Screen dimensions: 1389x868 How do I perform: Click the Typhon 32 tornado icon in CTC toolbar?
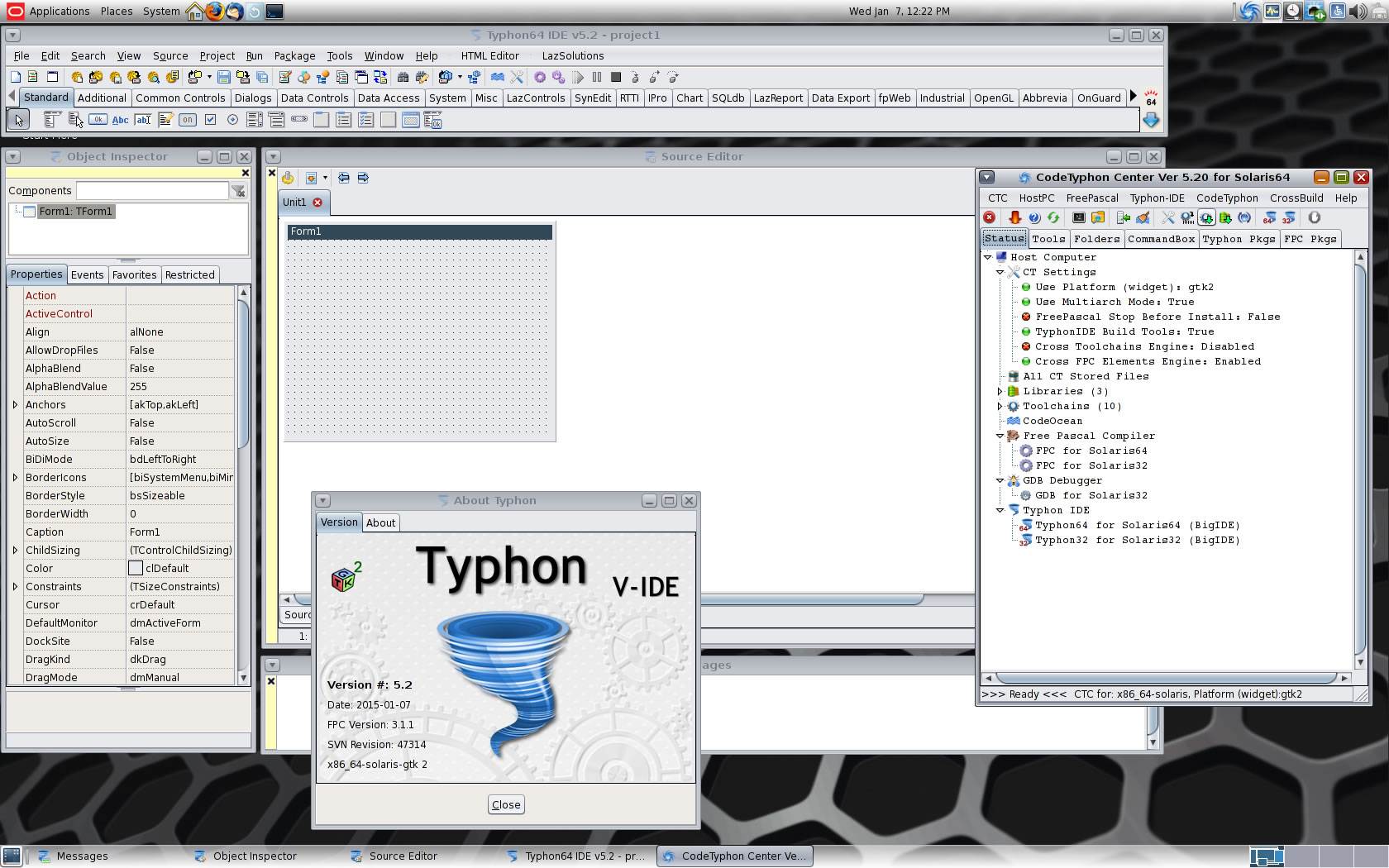[x=1288, y=217]
